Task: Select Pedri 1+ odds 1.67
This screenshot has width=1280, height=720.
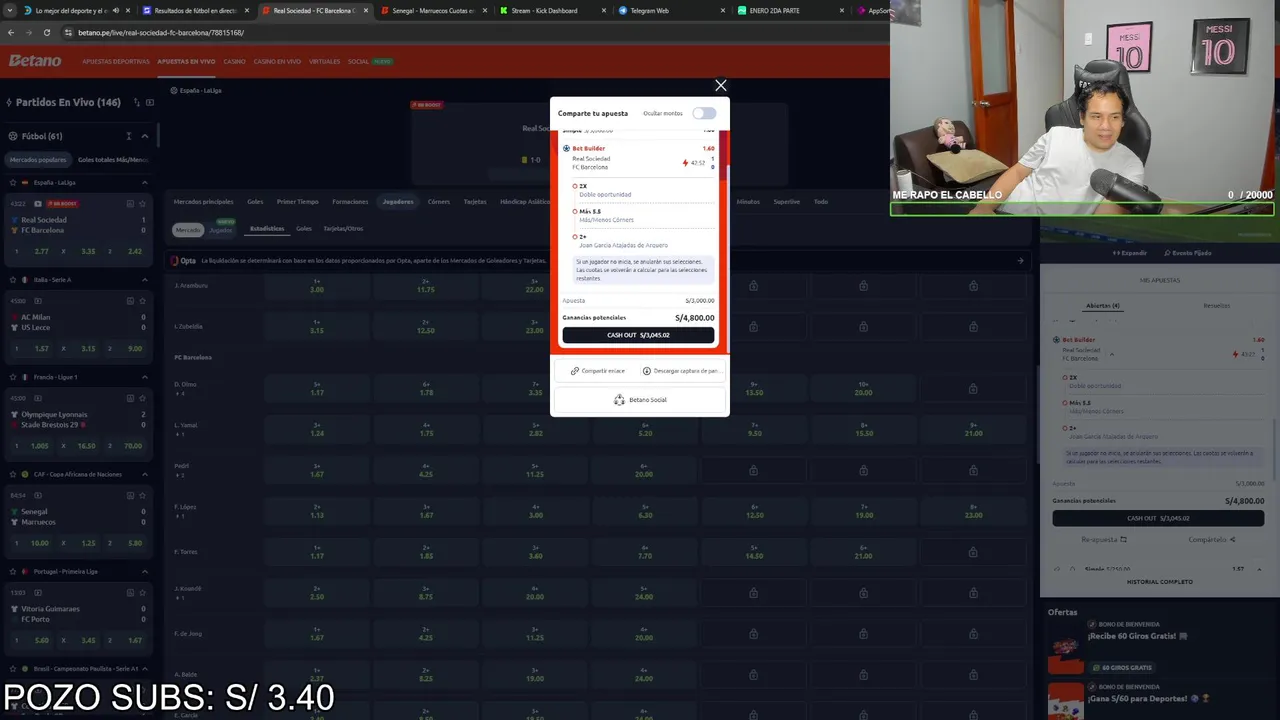Action: [317, 471]
